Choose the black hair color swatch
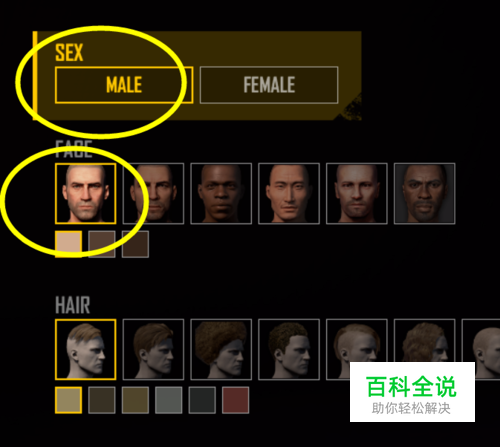 (202, 400)
